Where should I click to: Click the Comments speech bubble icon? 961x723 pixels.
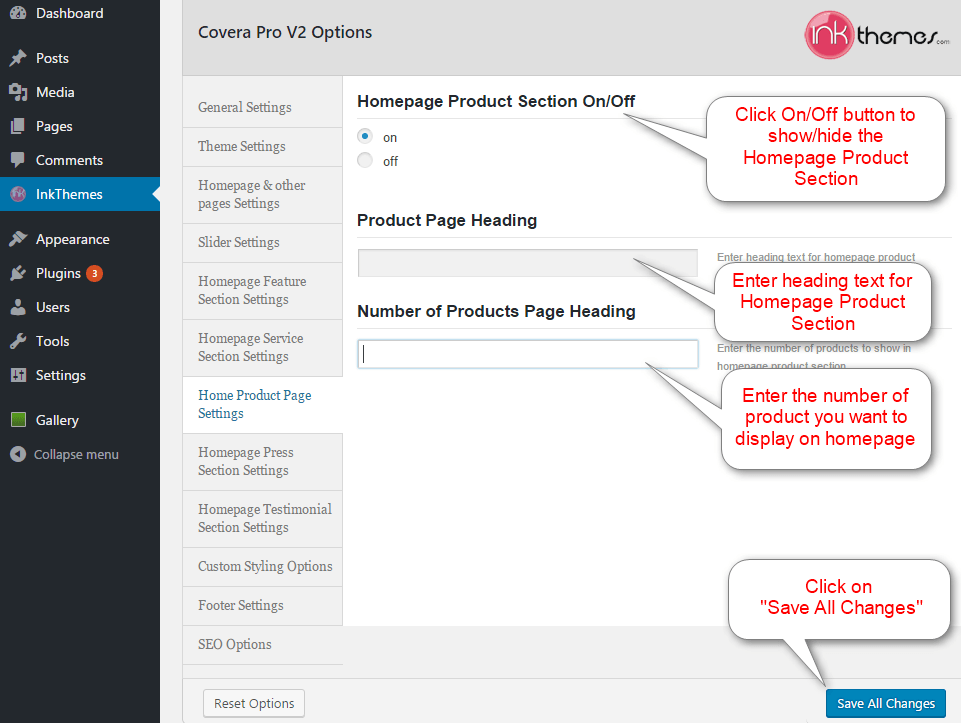click(18, 160)
